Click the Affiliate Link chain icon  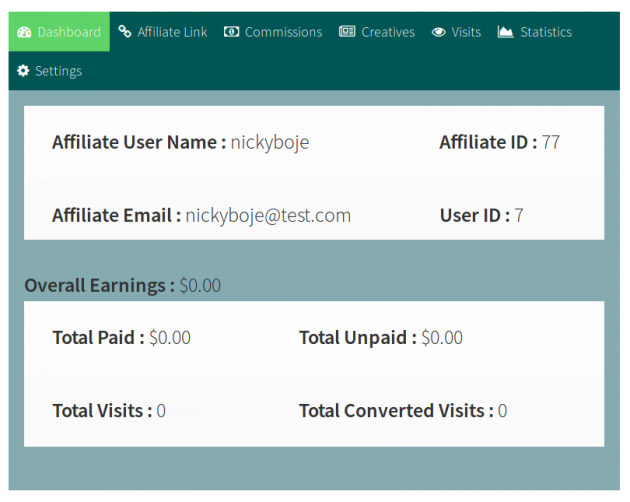click(x=125, y=31)
